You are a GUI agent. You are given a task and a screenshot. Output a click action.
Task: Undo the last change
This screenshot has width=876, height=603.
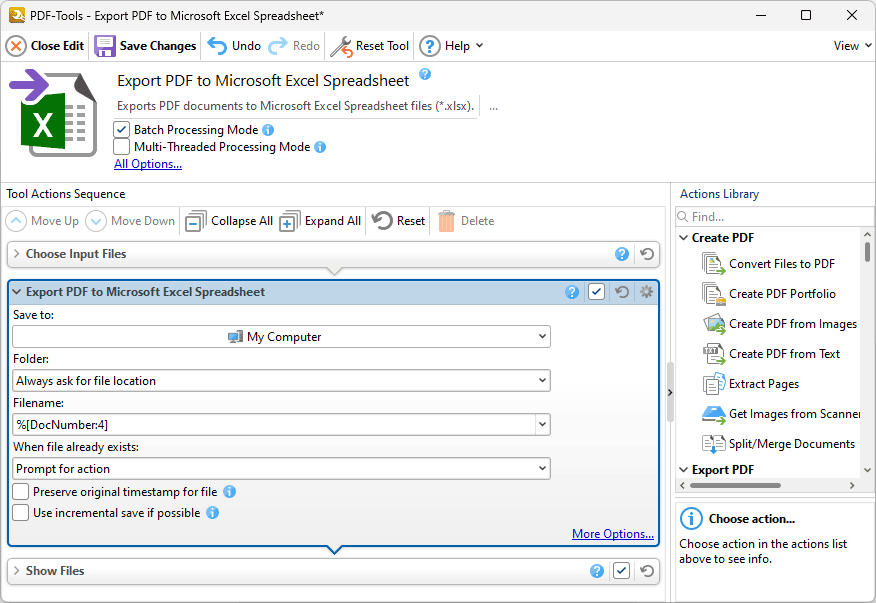(234, 46)
